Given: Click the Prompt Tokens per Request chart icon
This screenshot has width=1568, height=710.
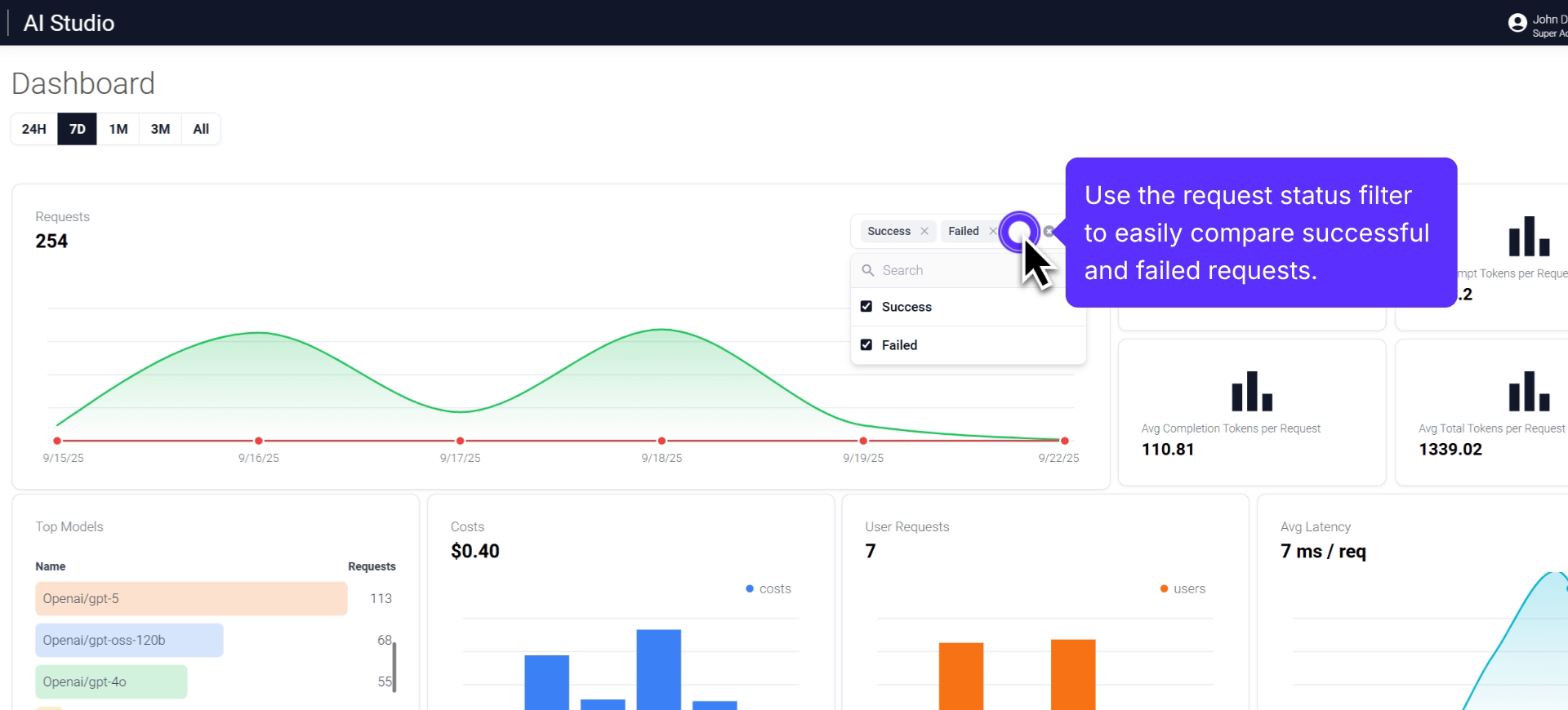Looking at the screenshot, I should [x=1528, y=237].
